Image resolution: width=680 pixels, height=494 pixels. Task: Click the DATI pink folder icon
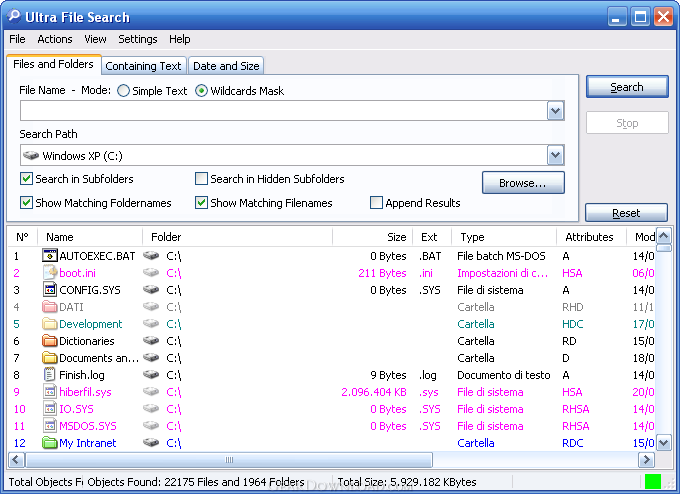pos(49,307)
